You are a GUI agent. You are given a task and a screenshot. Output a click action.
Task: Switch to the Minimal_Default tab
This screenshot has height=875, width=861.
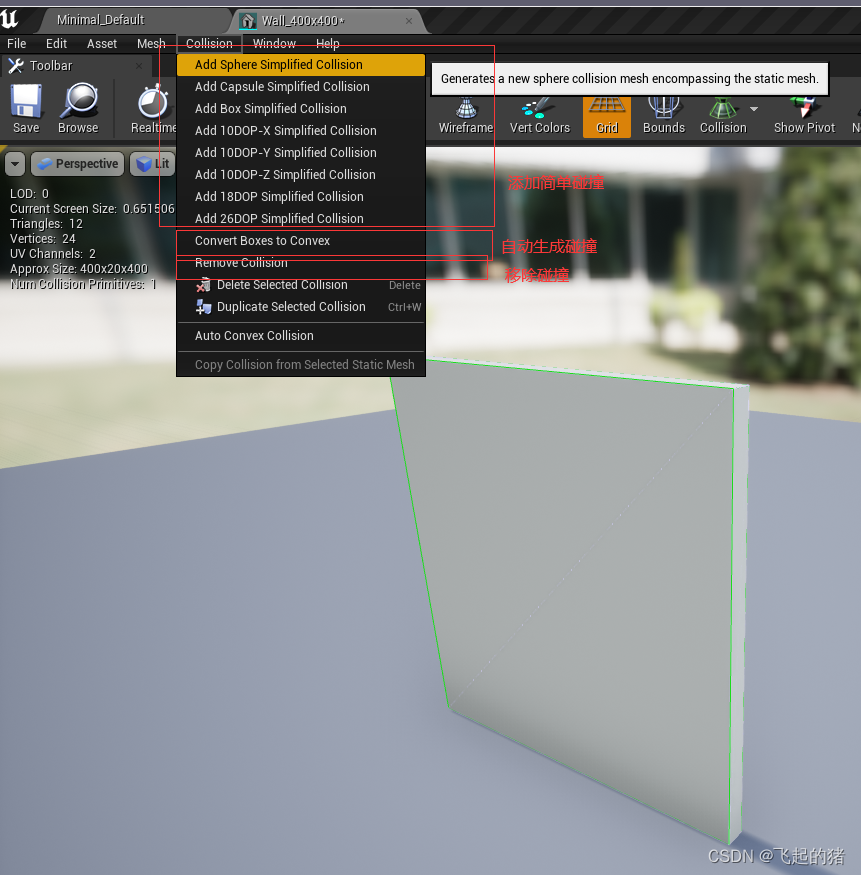pos(100,20)
